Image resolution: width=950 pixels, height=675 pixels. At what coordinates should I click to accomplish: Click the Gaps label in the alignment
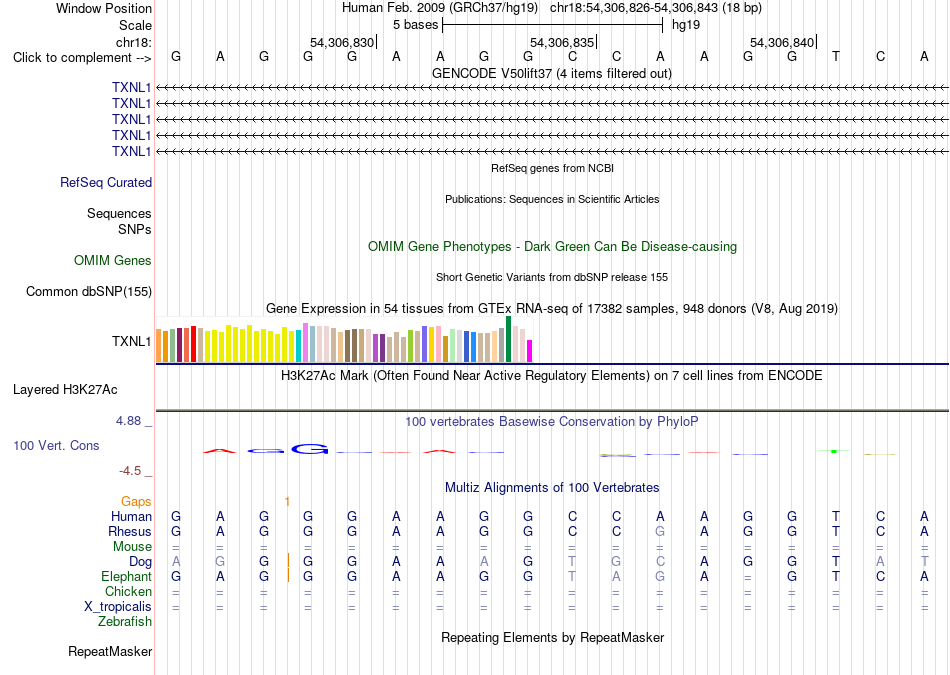(136, 502)
